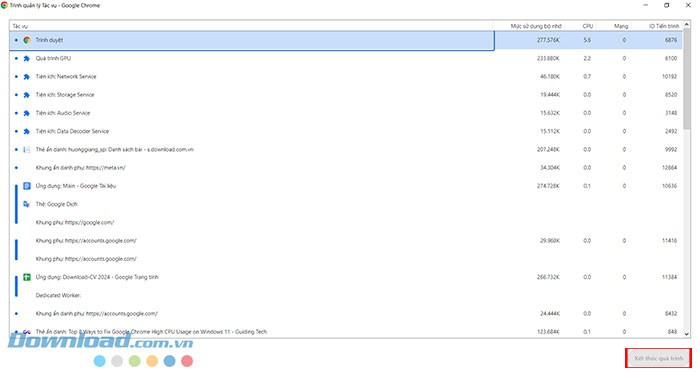Sort processes by the CPU column header
The image size is (700, 372).
pos(588,26)
